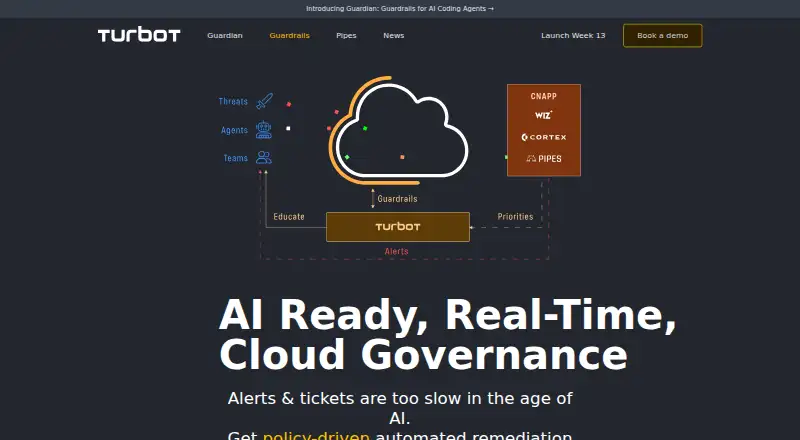Viewport: 800px width, 440px height.
Task: Click 'Alerts & tickets are too slow' text
Action: (x=346, y=398)
